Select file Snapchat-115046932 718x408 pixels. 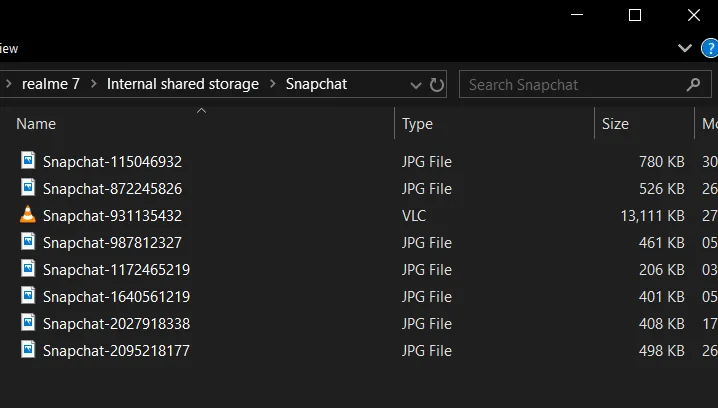tap(112, 162)
